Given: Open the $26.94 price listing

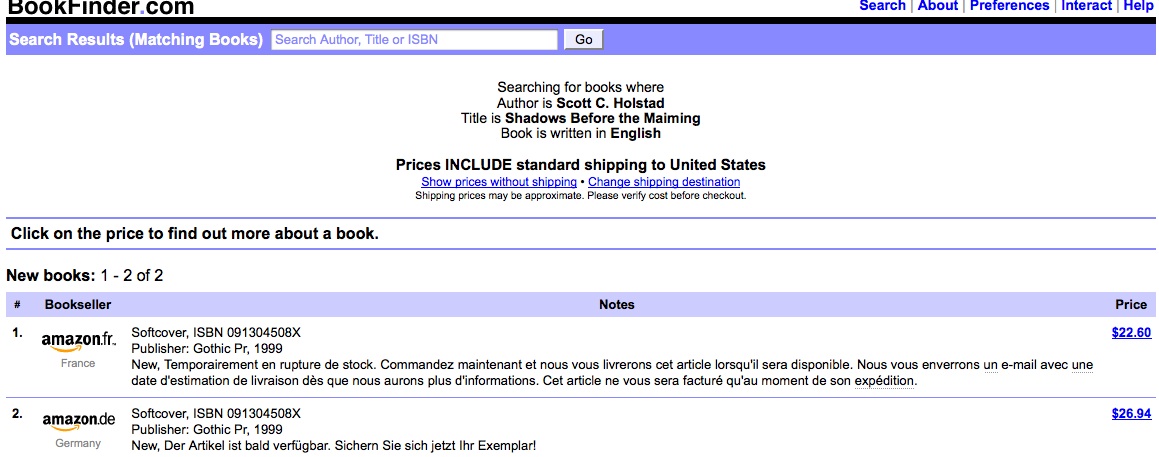Looking at the screenshot, I should (1131, 413).
